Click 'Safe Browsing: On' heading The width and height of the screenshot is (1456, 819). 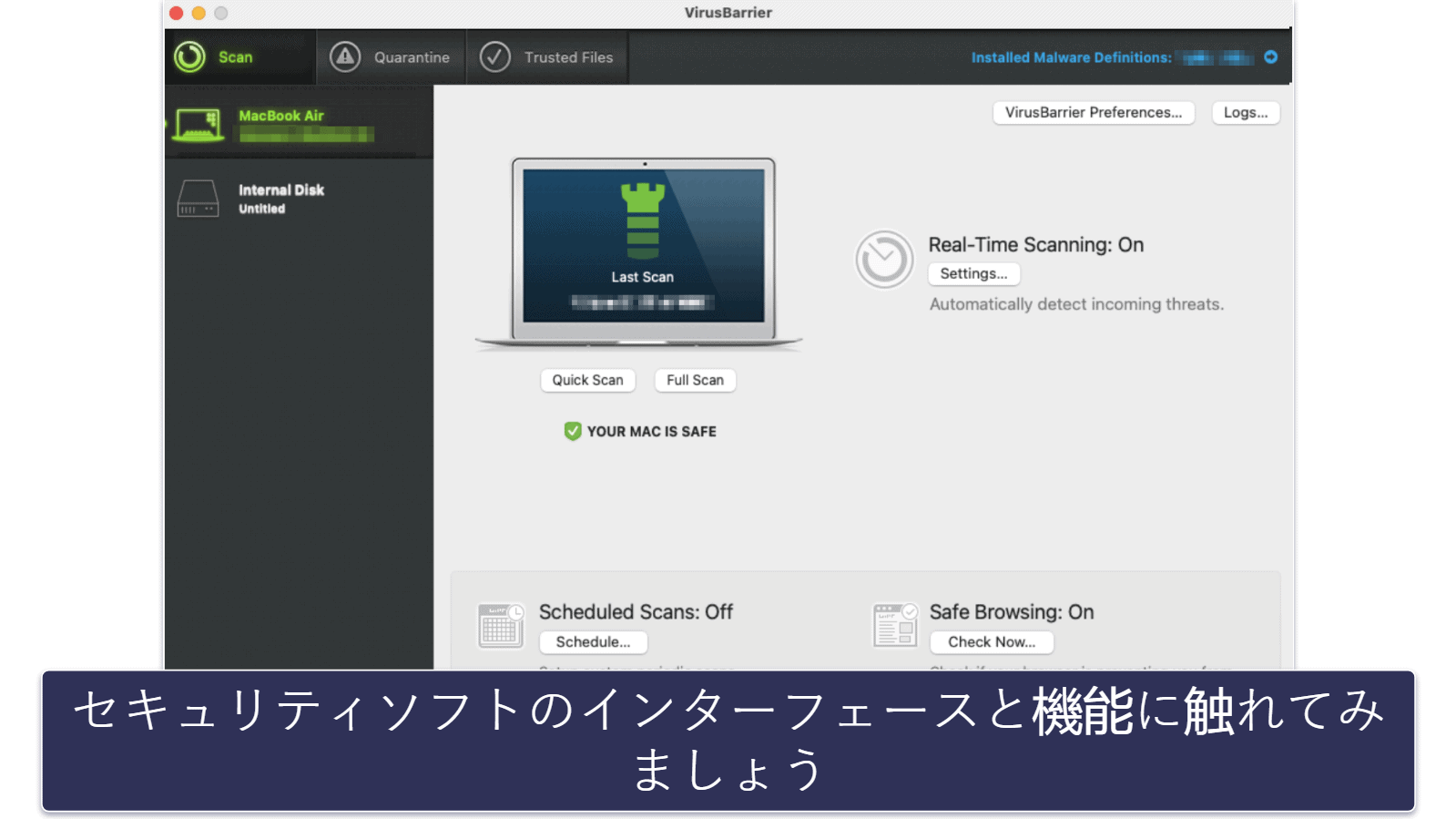click(x=1012, y=612)
